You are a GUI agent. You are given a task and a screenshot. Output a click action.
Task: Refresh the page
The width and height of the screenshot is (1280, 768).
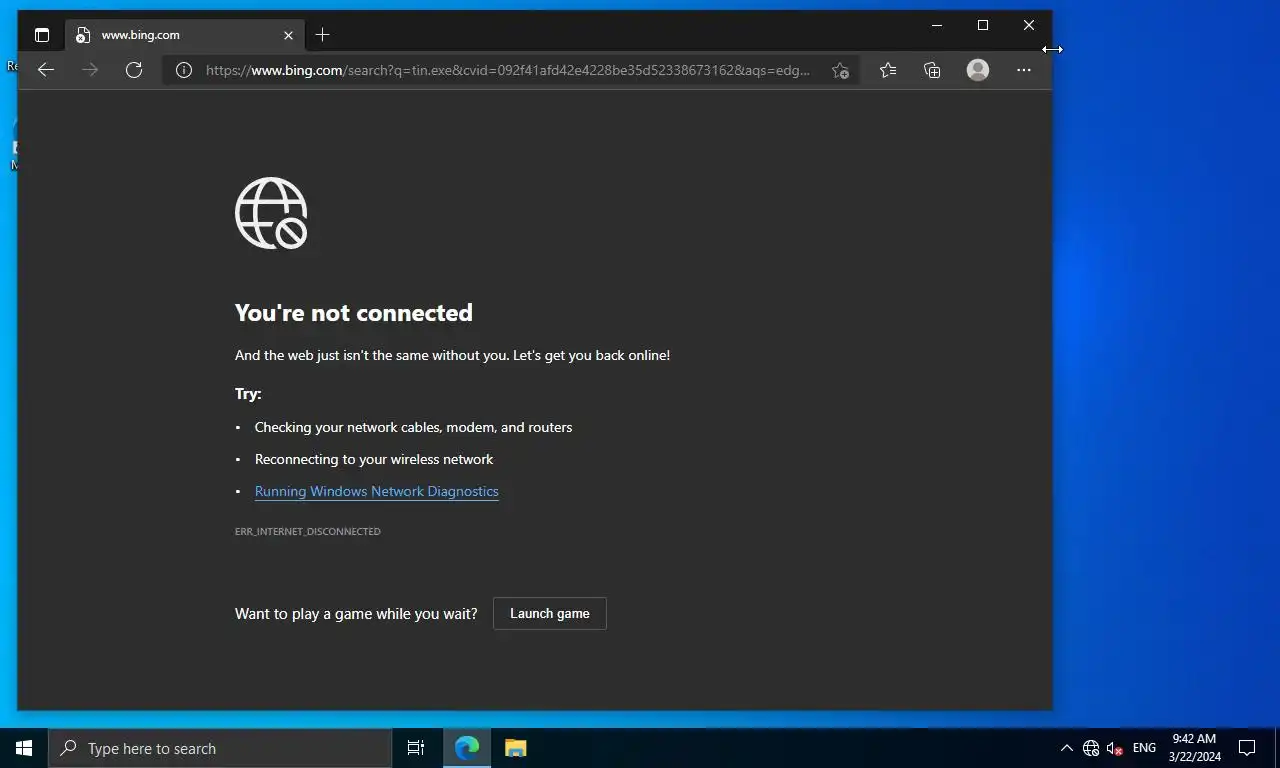[x=134, y=70]
